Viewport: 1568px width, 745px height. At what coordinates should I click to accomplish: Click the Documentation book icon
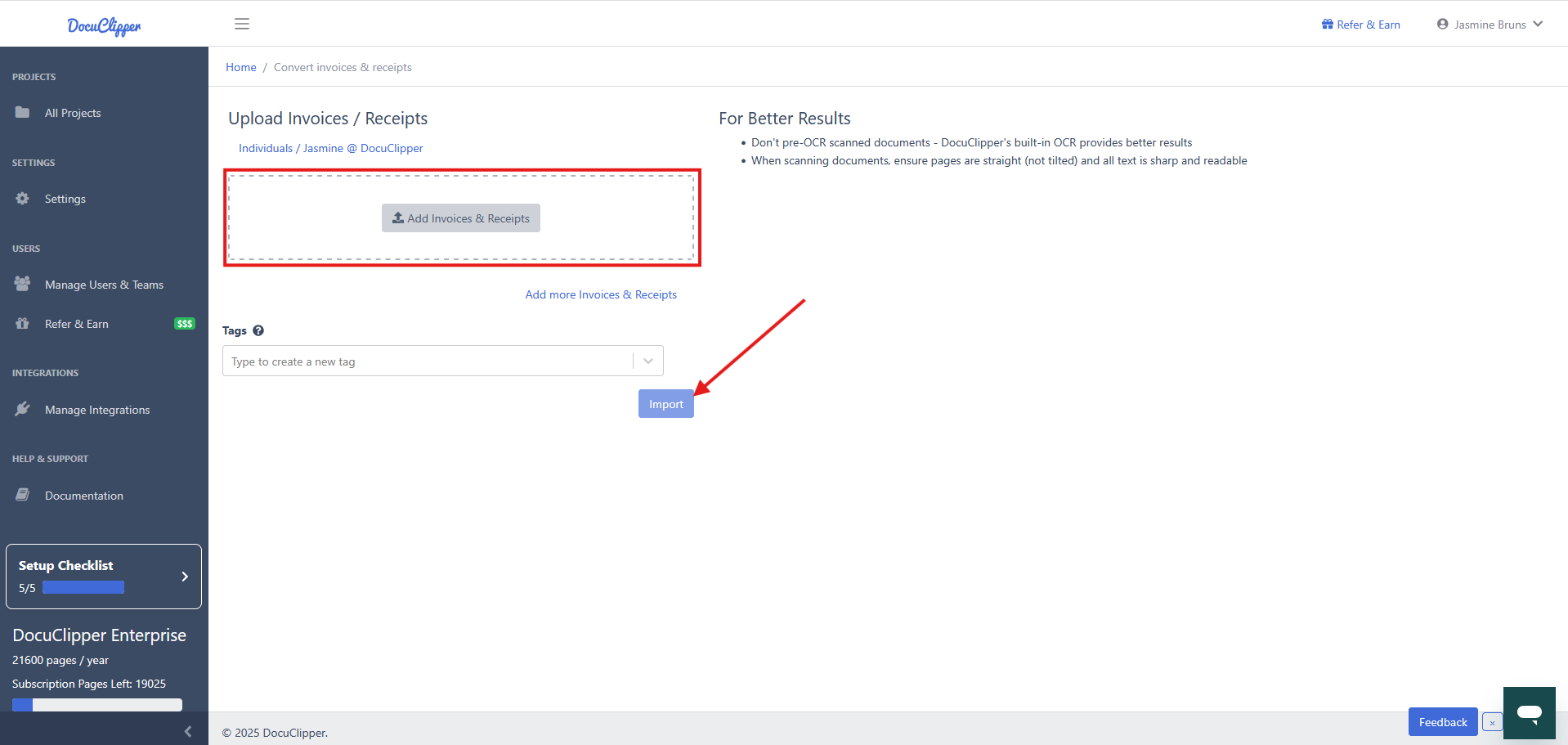pos(22,495)
